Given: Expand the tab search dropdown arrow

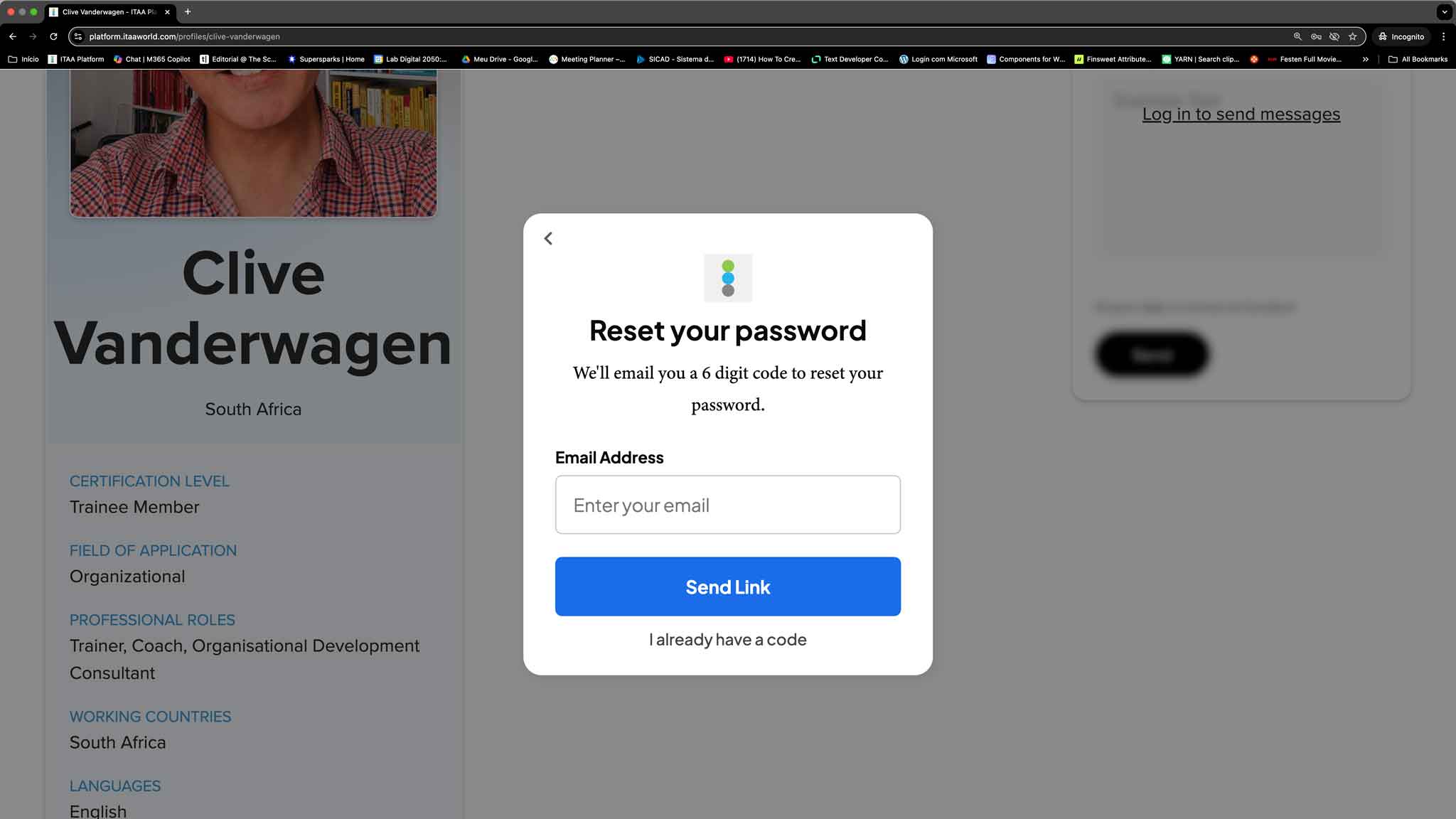Looking at the screenshot, I should (1444, 12).
